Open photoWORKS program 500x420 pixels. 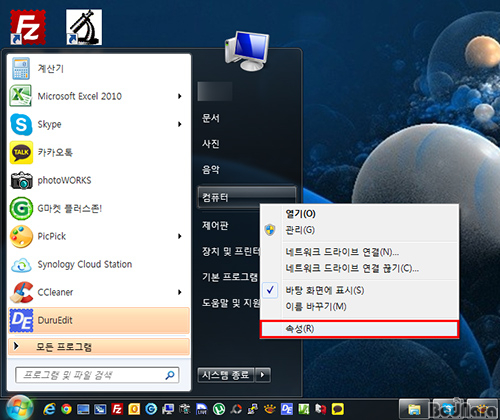click(99, 180)
